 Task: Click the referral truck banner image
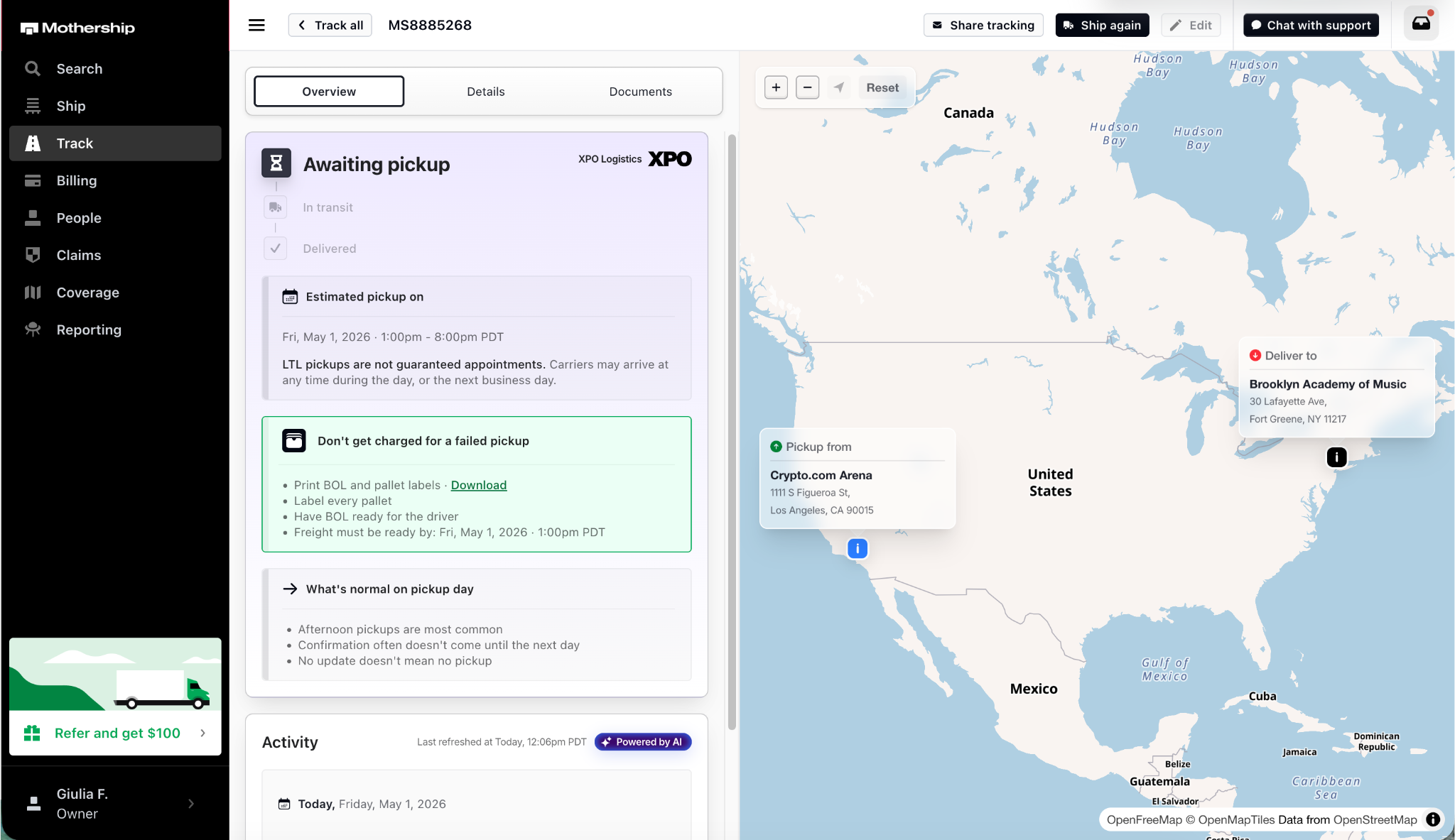pos(115,675)
